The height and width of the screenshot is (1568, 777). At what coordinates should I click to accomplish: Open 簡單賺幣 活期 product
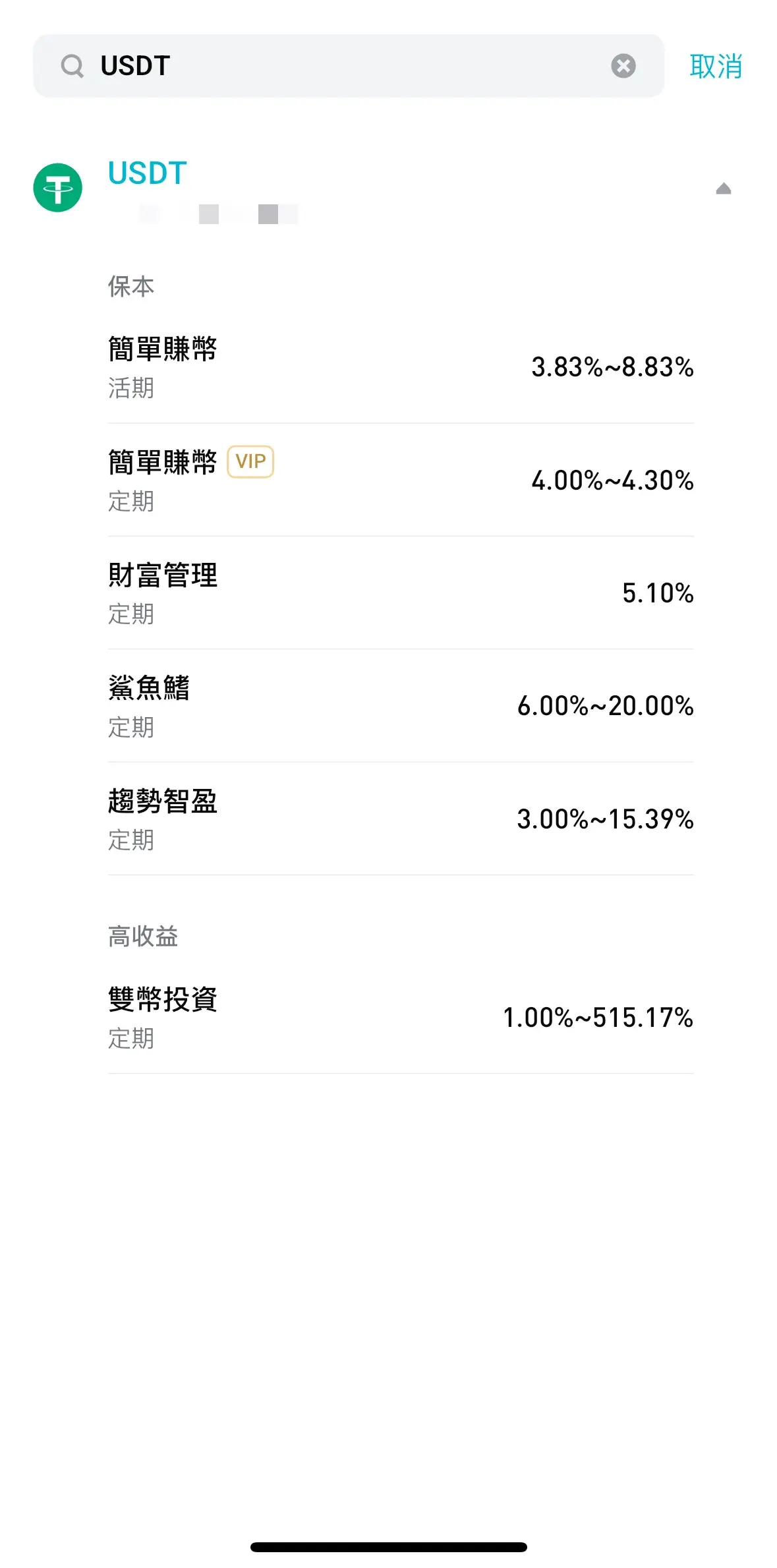[401, 367]
